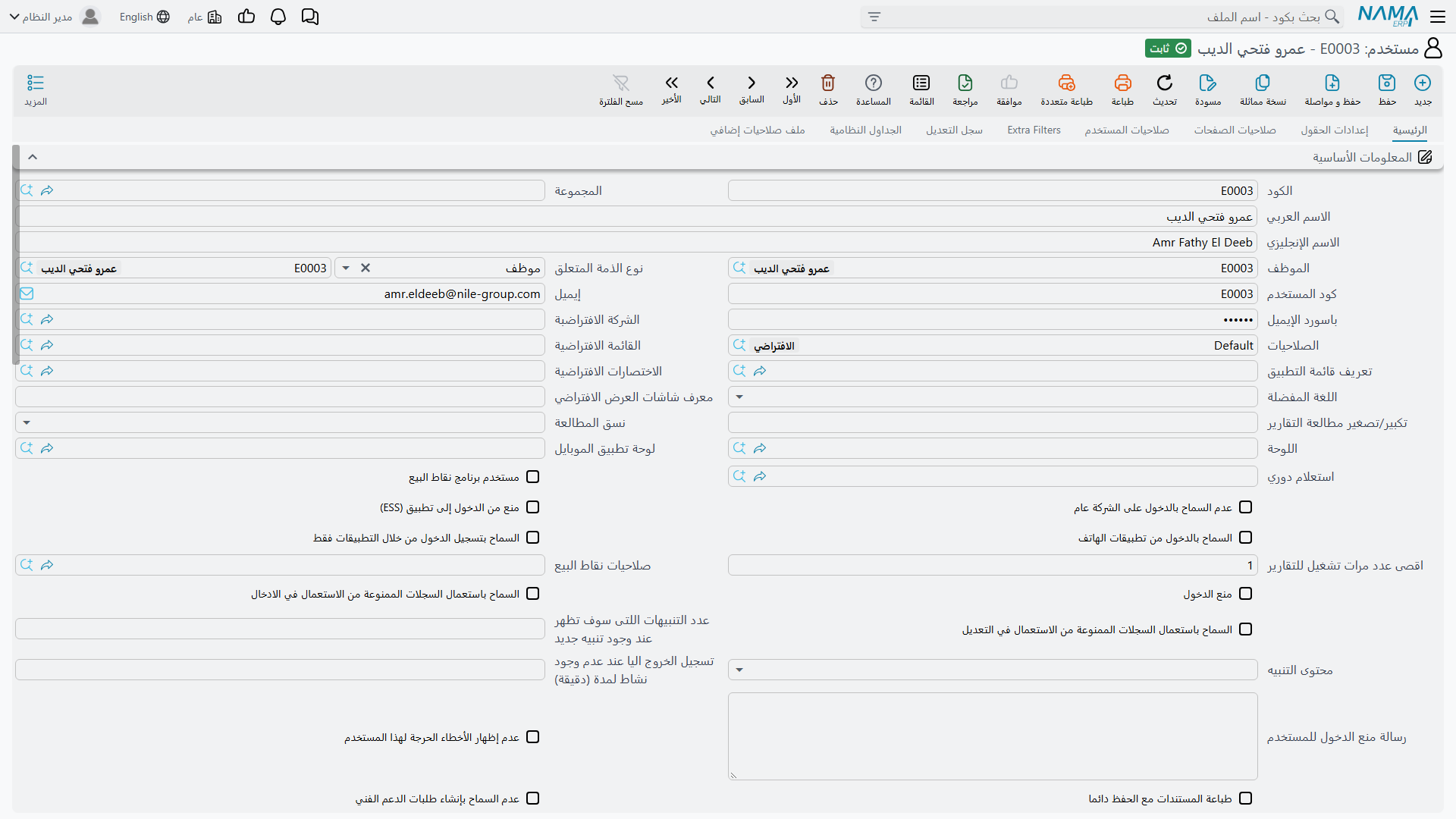Click the نسخة مماثلة (Duplicate) icon
This screenshot has height=819, width=1456.
coord(1263,83)
